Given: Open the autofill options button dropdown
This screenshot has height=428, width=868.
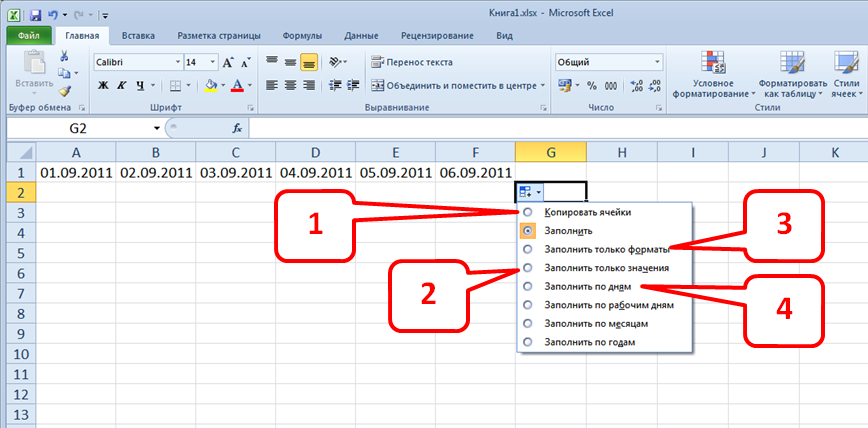Looking at the screenshot, I should (x=531, y=191).
